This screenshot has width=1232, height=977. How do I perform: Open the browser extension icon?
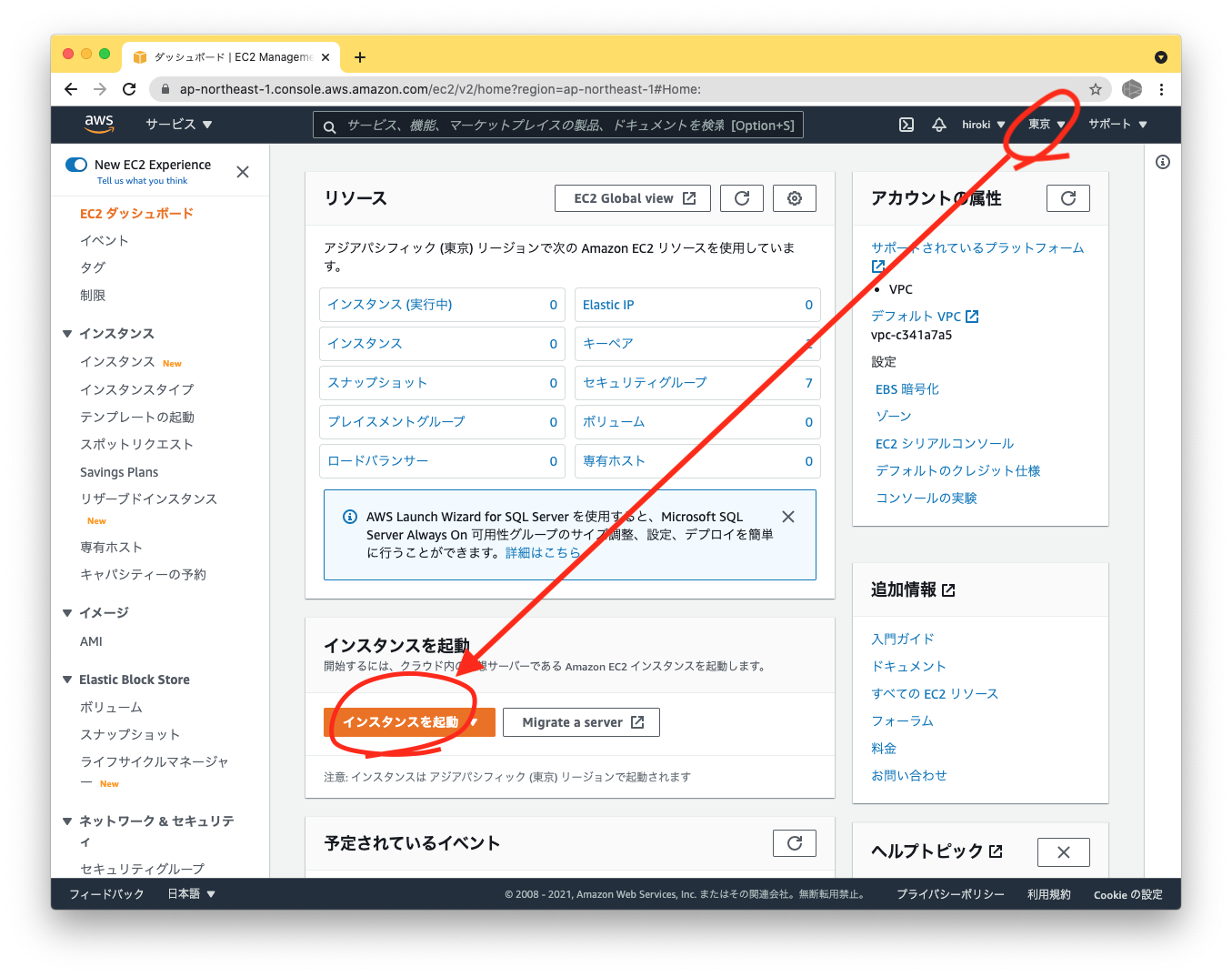click(x=1132, y=89)
